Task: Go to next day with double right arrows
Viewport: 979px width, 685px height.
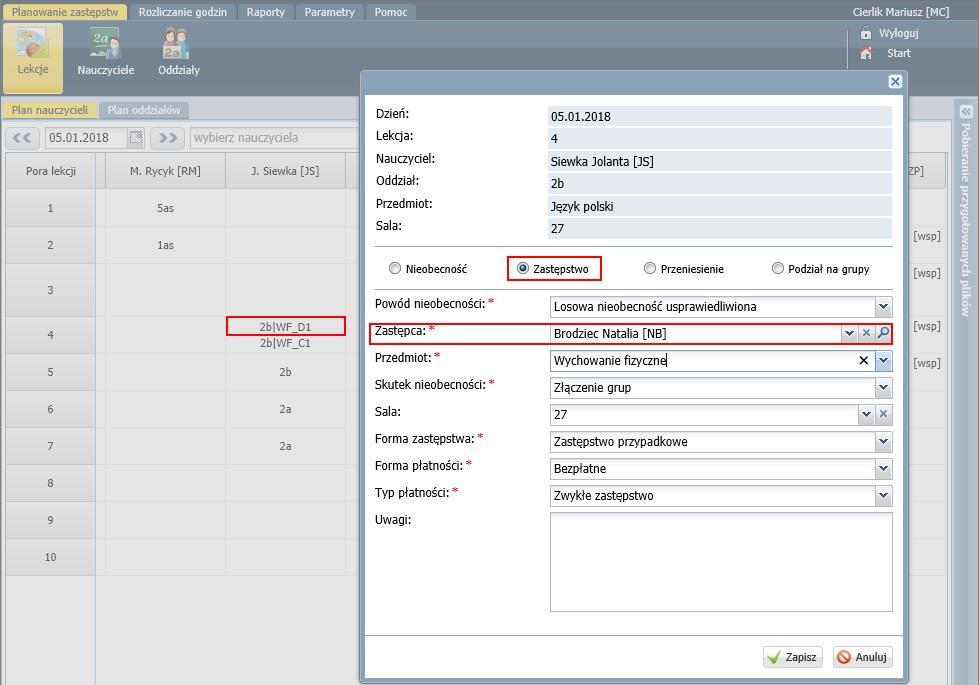Action: click(167, 137)
